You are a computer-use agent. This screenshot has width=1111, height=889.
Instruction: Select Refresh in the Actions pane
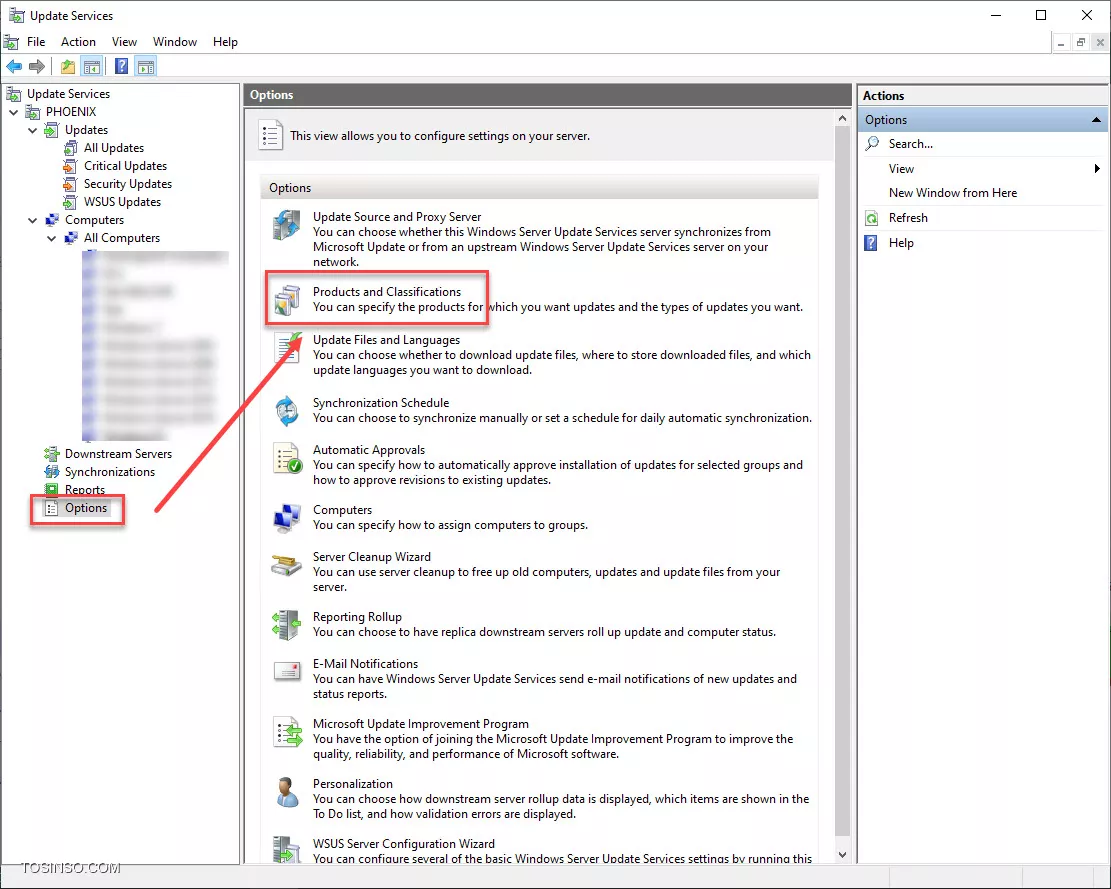coord(908,218)
